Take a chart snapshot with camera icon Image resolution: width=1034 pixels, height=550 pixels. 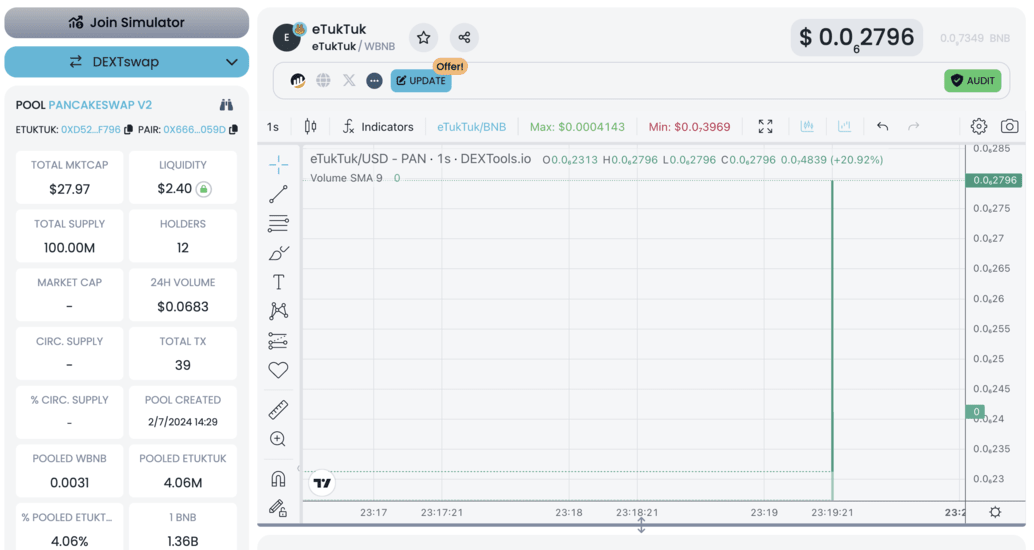[1010, 127]
